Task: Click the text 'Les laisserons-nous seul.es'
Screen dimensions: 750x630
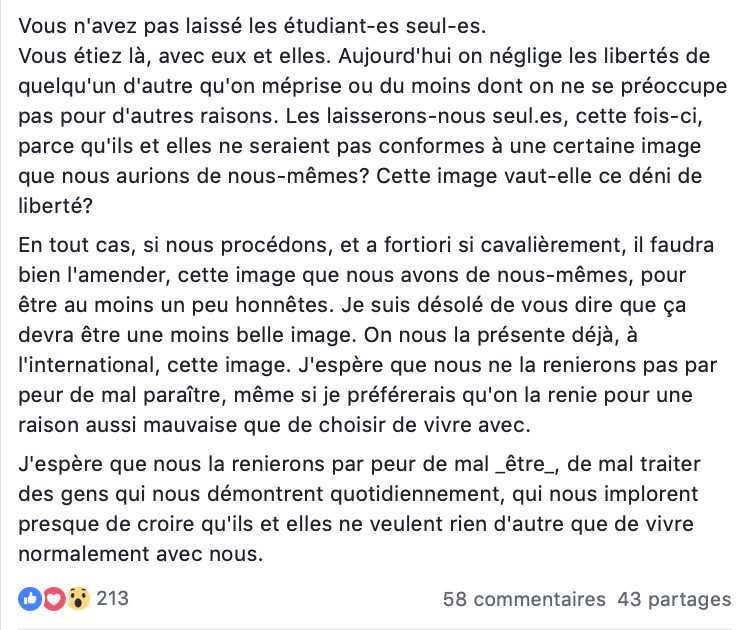Action: point(424,116)
